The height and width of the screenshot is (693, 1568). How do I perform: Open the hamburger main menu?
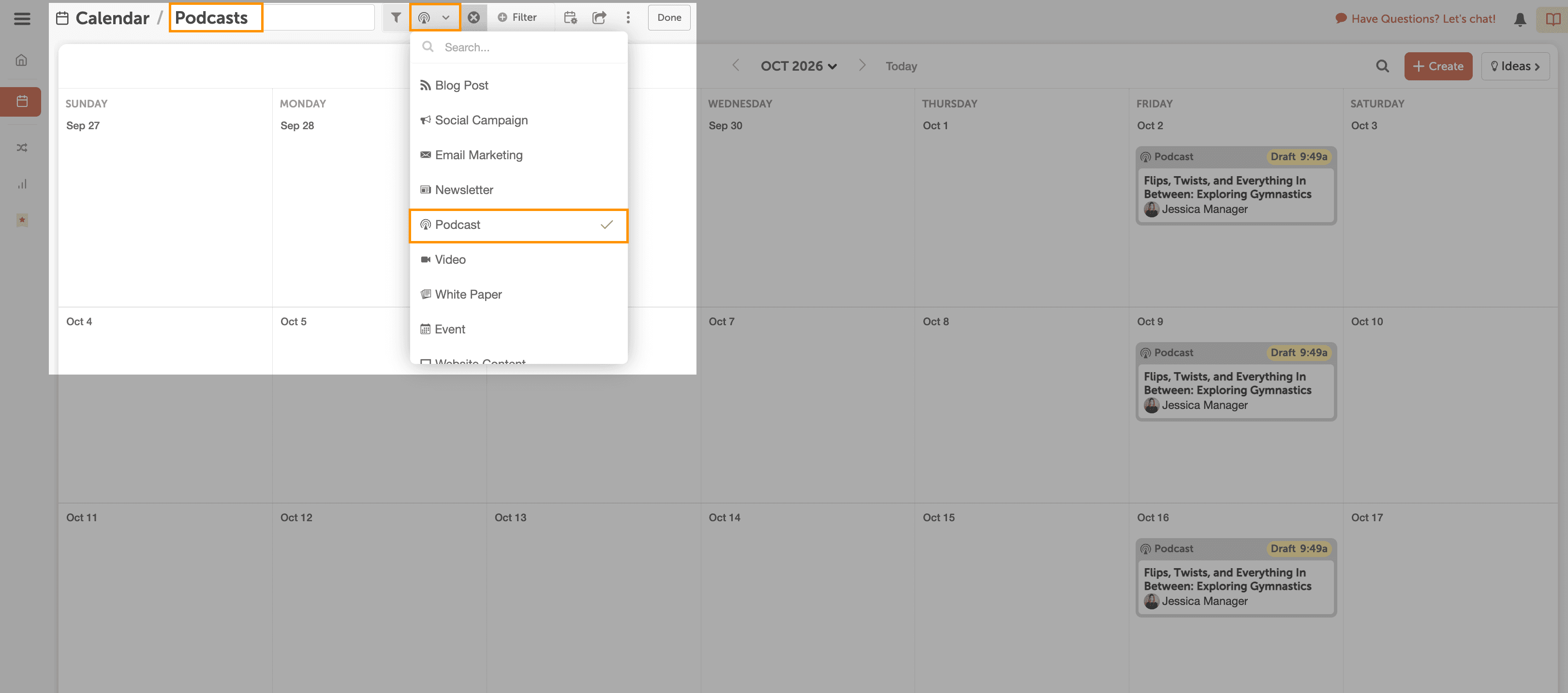point(22,18)
